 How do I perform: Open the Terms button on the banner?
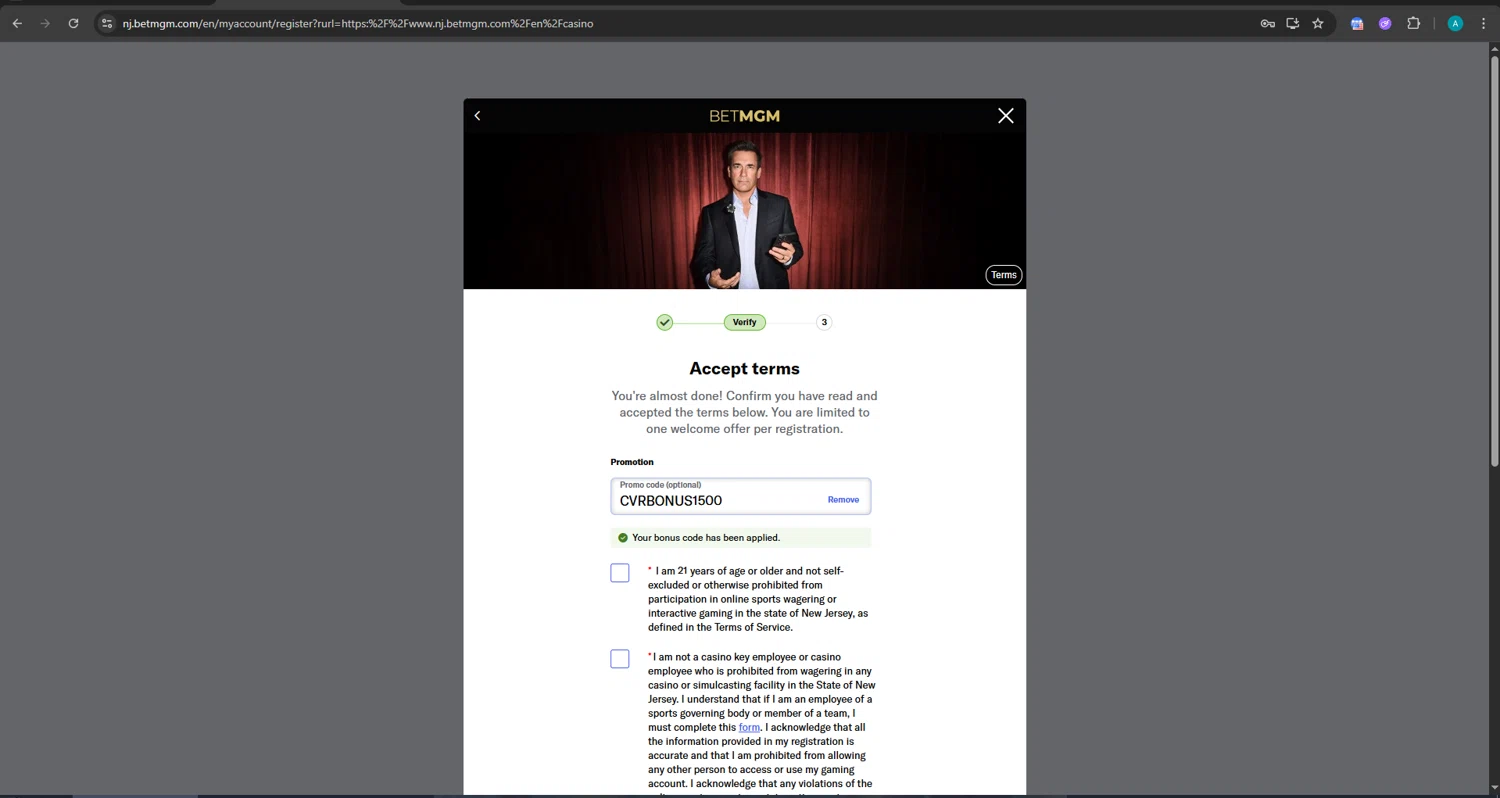click(1004, 275)
